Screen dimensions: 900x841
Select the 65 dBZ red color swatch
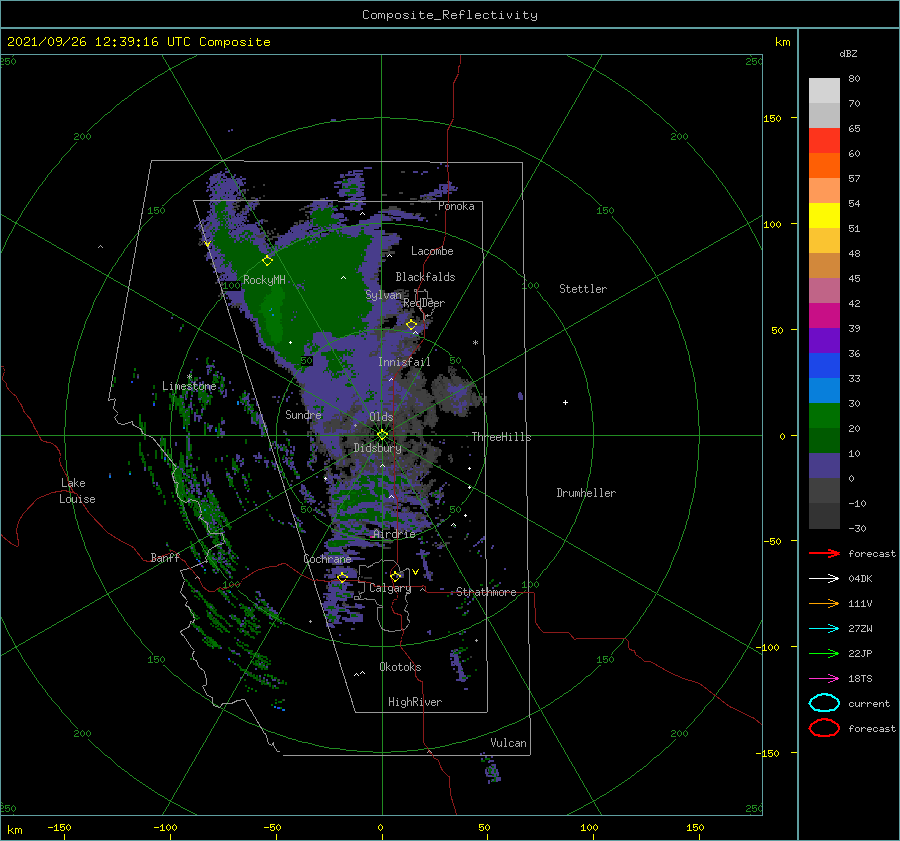(x=824, y=140)
